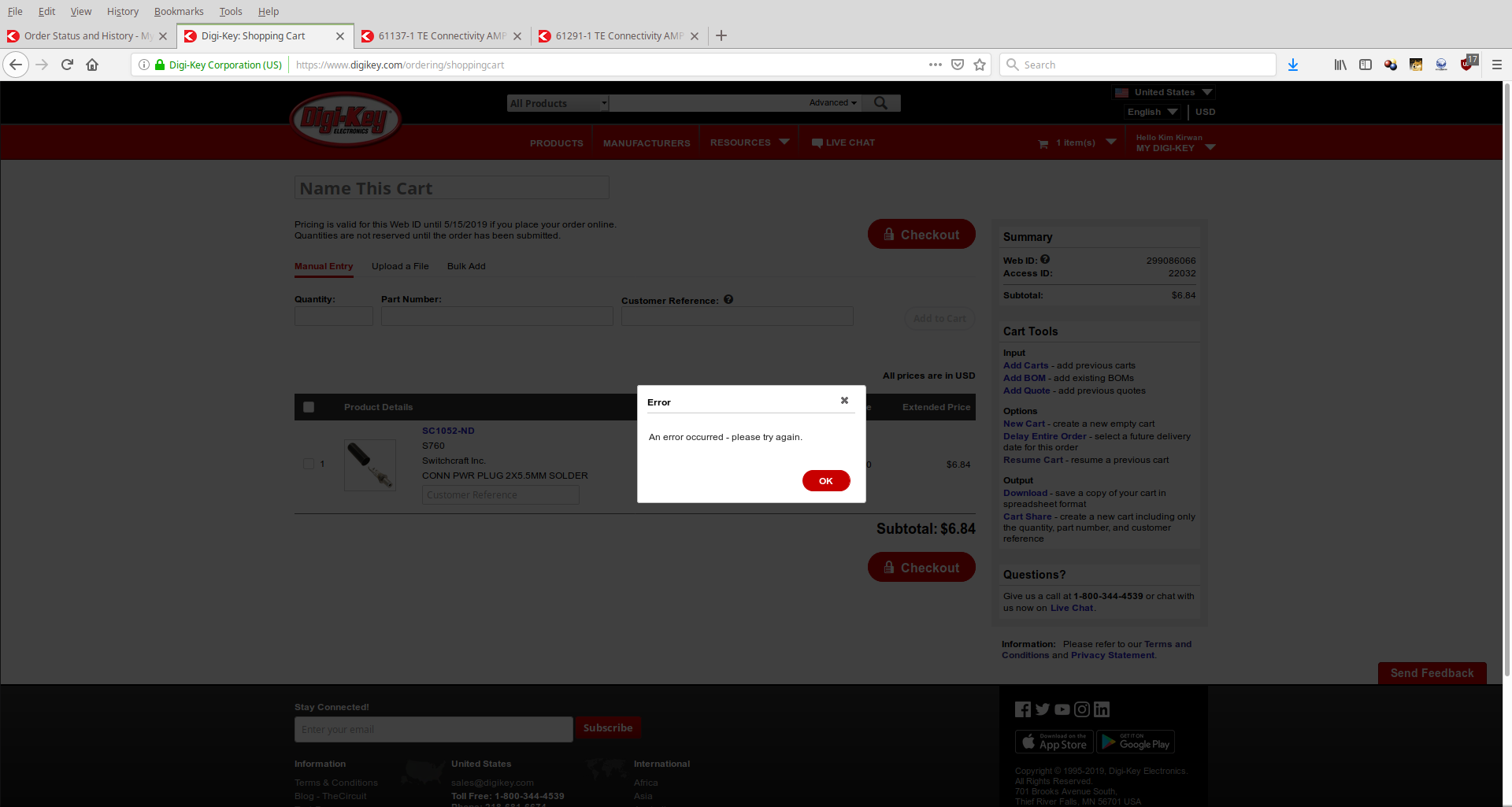1512x807 pixels.
Task: Open Digi-Key Instagram icon
Action: point(1082,709)
